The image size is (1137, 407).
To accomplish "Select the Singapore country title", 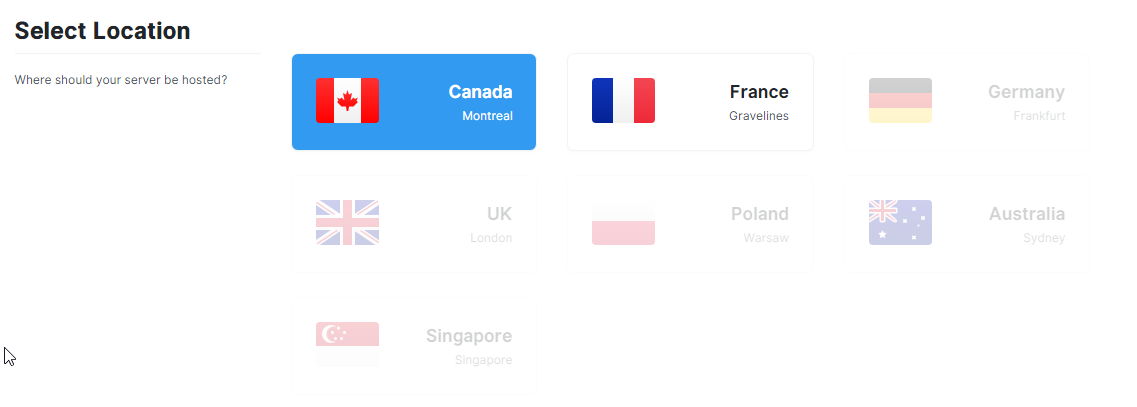I will tap(469, 336).
